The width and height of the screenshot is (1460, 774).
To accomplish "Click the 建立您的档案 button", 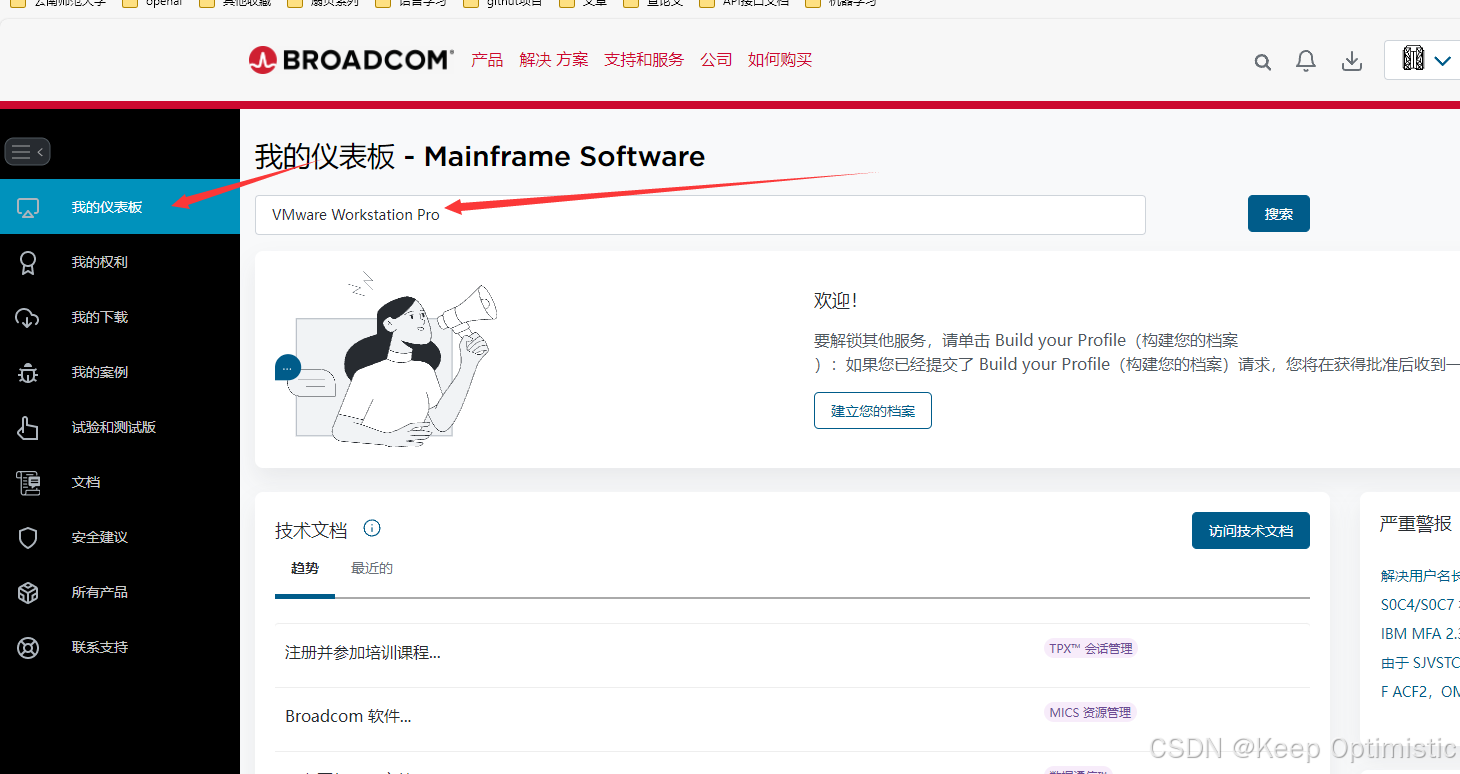I will click(x=873, y=411).
